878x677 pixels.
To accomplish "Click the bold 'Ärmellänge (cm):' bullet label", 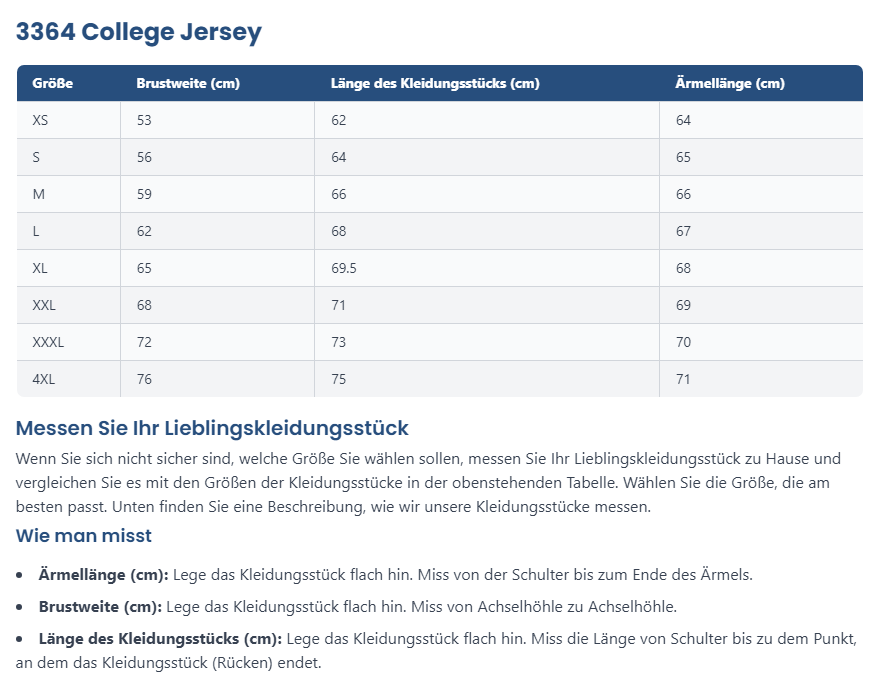I will coord(104,575).
